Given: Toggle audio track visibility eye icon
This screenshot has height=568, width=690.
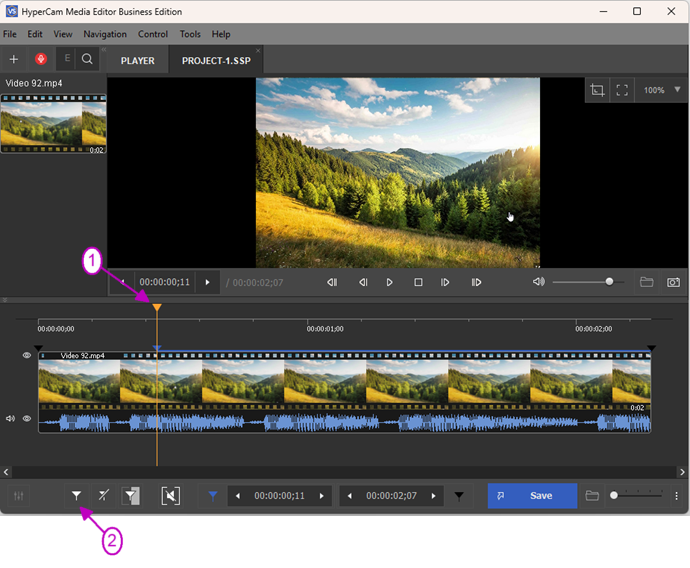Looking at the screenshot, I should [x=27, y=419].
